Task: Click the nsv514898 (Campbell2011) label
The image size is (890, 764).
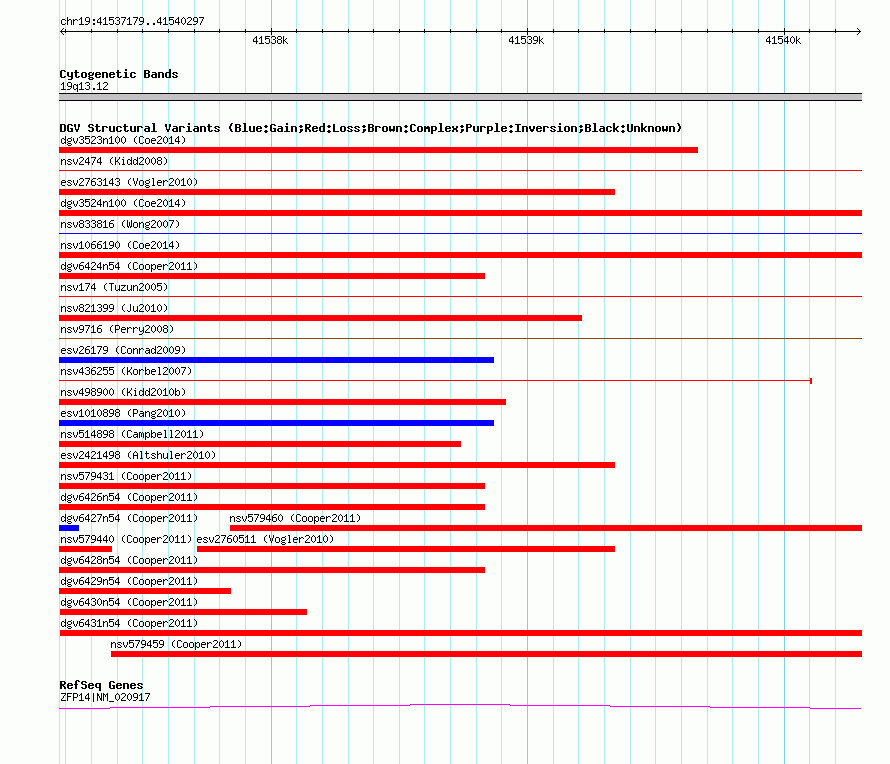Action: 132,434
